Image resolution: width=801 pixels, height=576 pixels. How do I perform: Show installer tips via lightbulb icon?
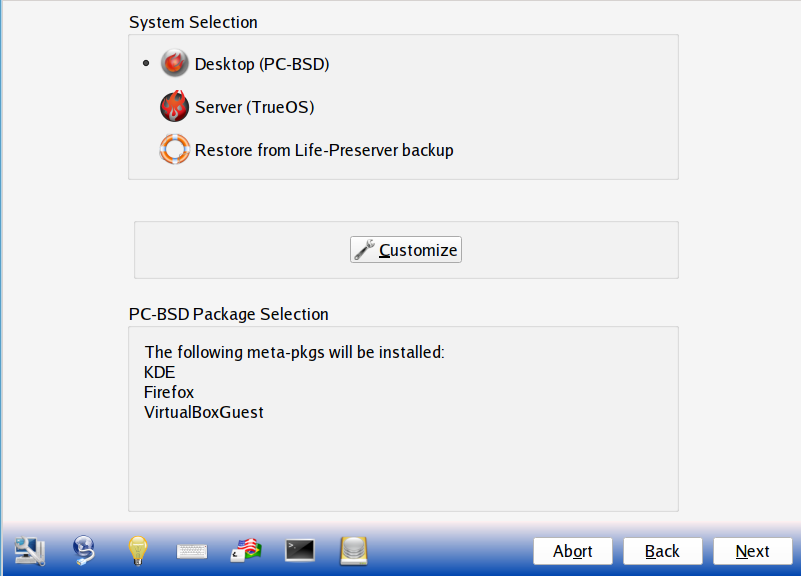pos(137,551)
